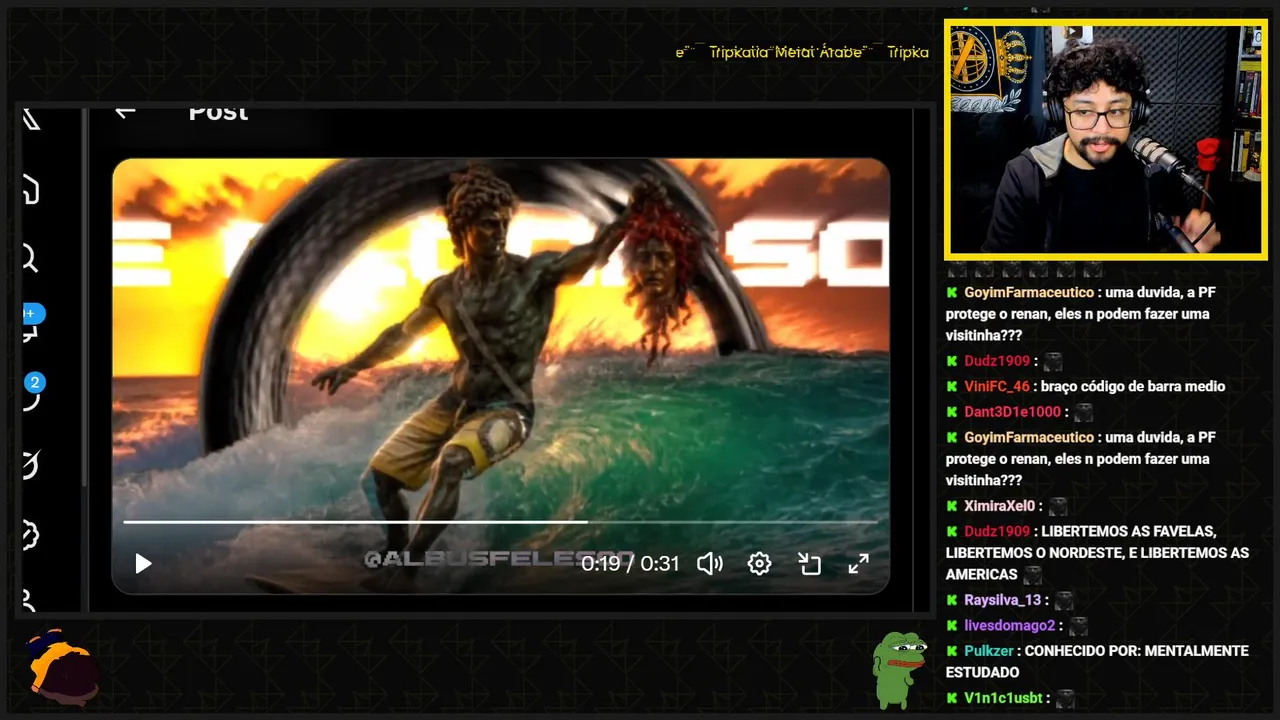
Task: Click the Kick badge beside Pulkzer
Action: coord(952,650)
